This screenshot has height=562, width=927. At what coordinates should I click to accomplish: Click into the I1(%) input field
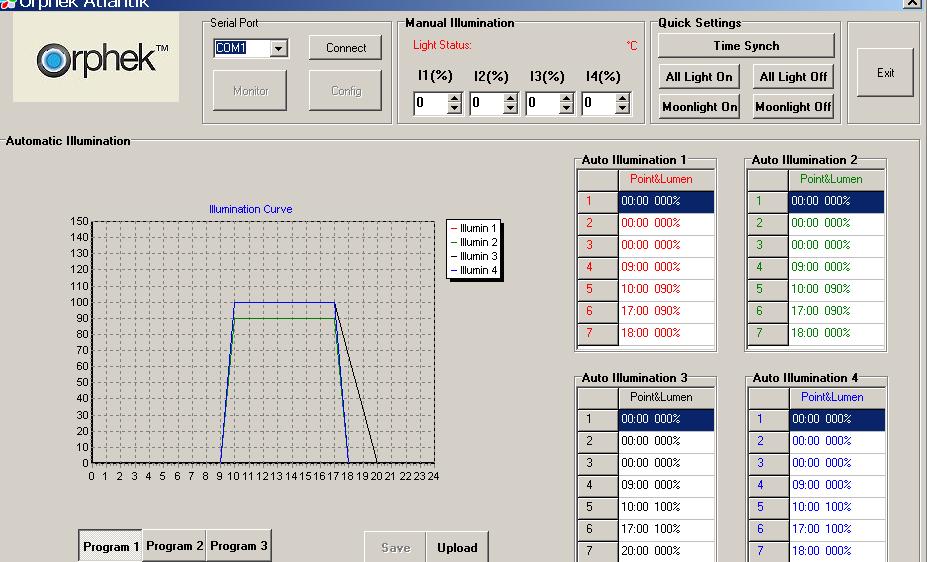pyautogui.click(x=430, y=103)
